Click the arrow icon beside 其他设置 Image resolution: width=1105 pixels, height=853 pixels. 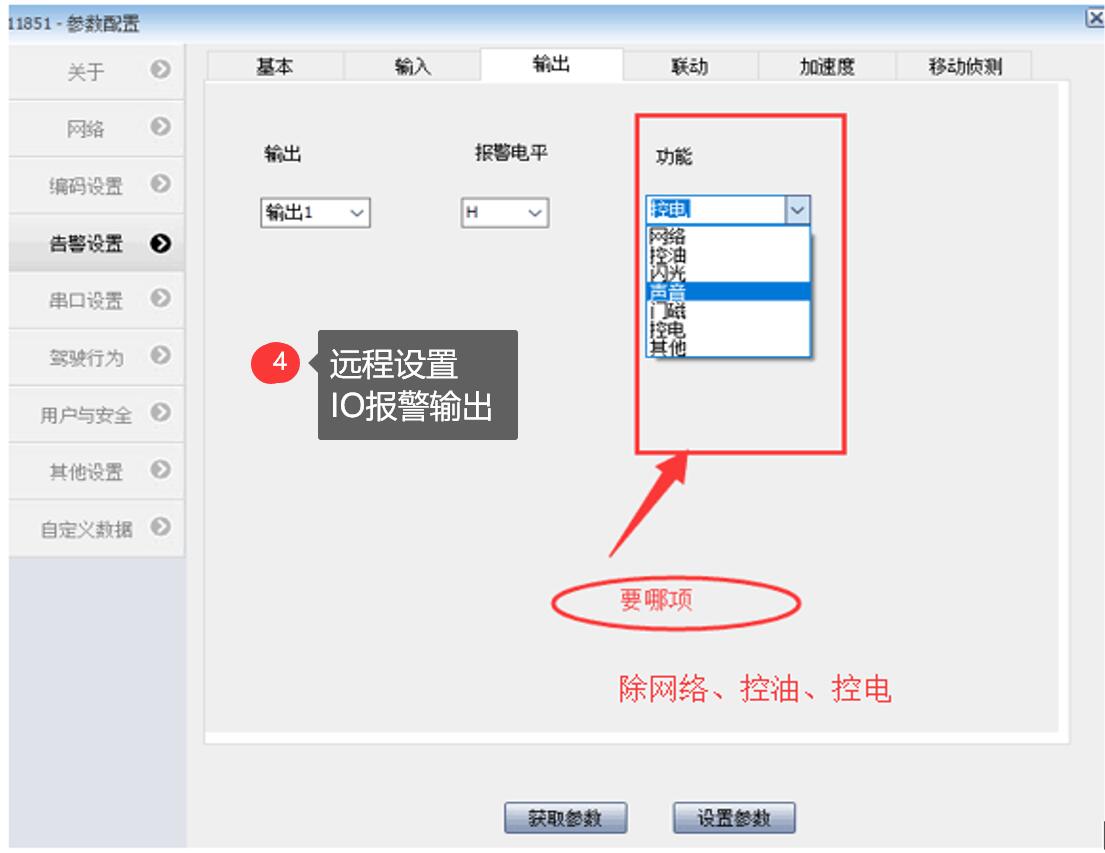point(159,469)
